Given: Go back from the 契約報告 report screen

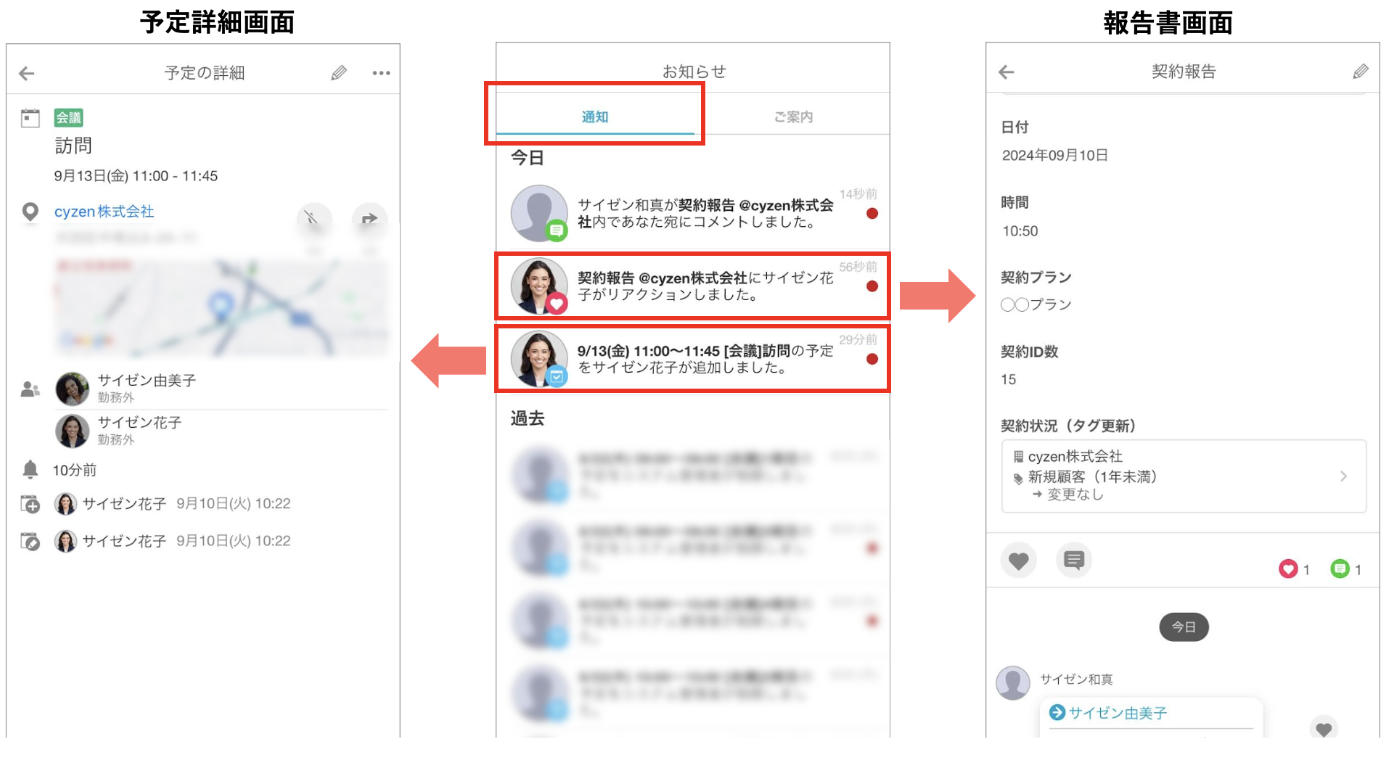Looking at the screenshot, I should [1007, 72].
